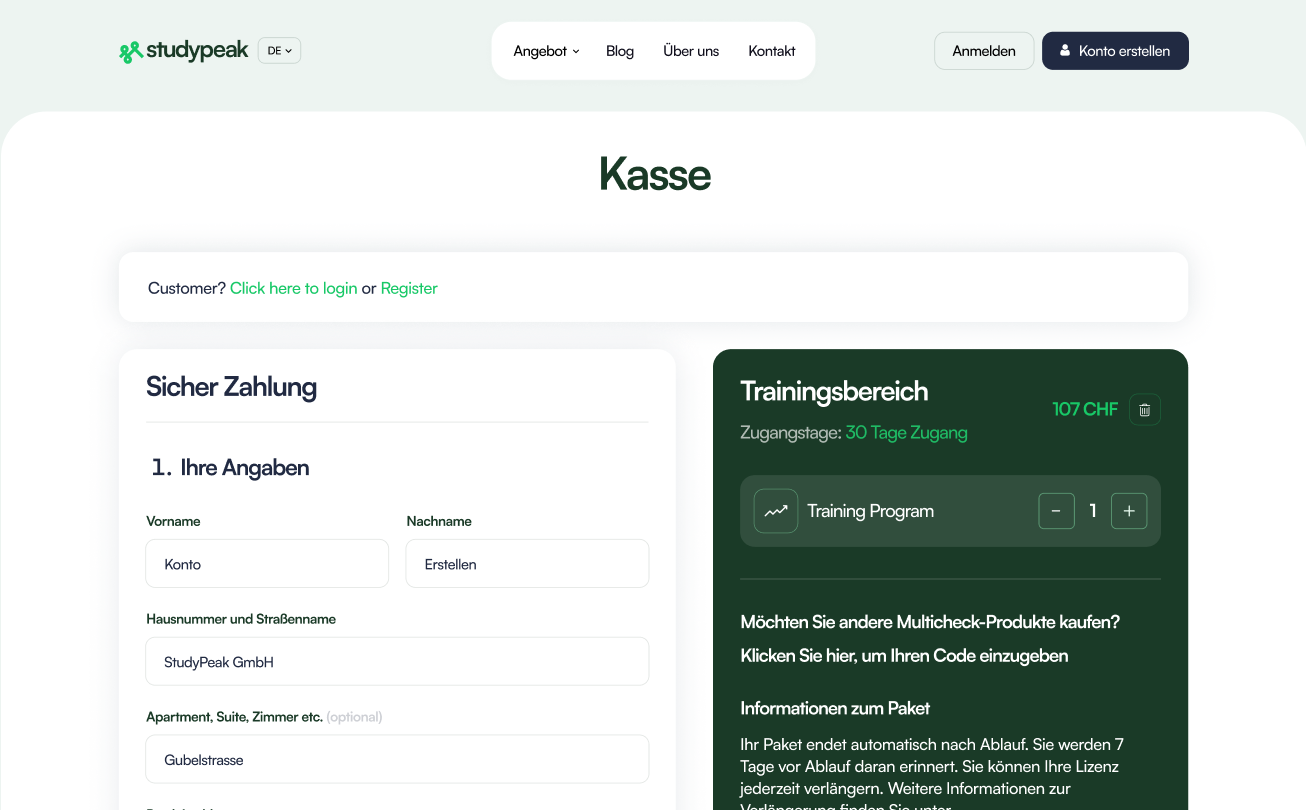Delete Trainingsbereich item with trash icon
This screenshot has height=810, width=1306.
[1145, 410]
